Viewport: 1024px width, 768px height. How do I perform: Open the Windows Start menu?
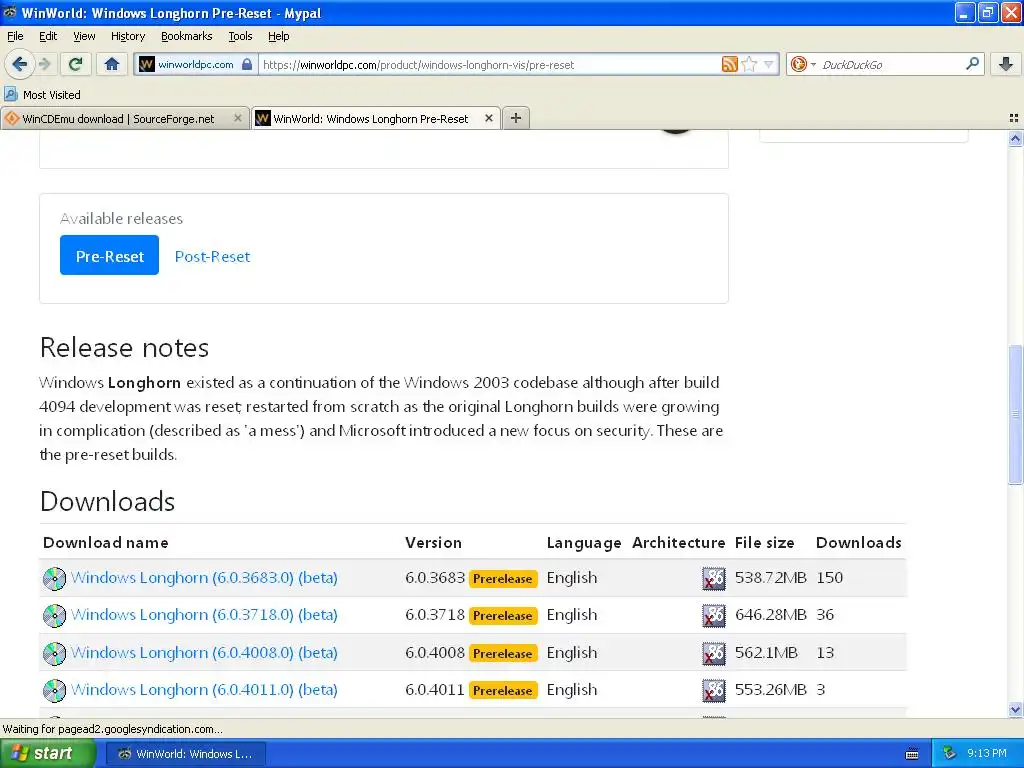tap(47, 753)
